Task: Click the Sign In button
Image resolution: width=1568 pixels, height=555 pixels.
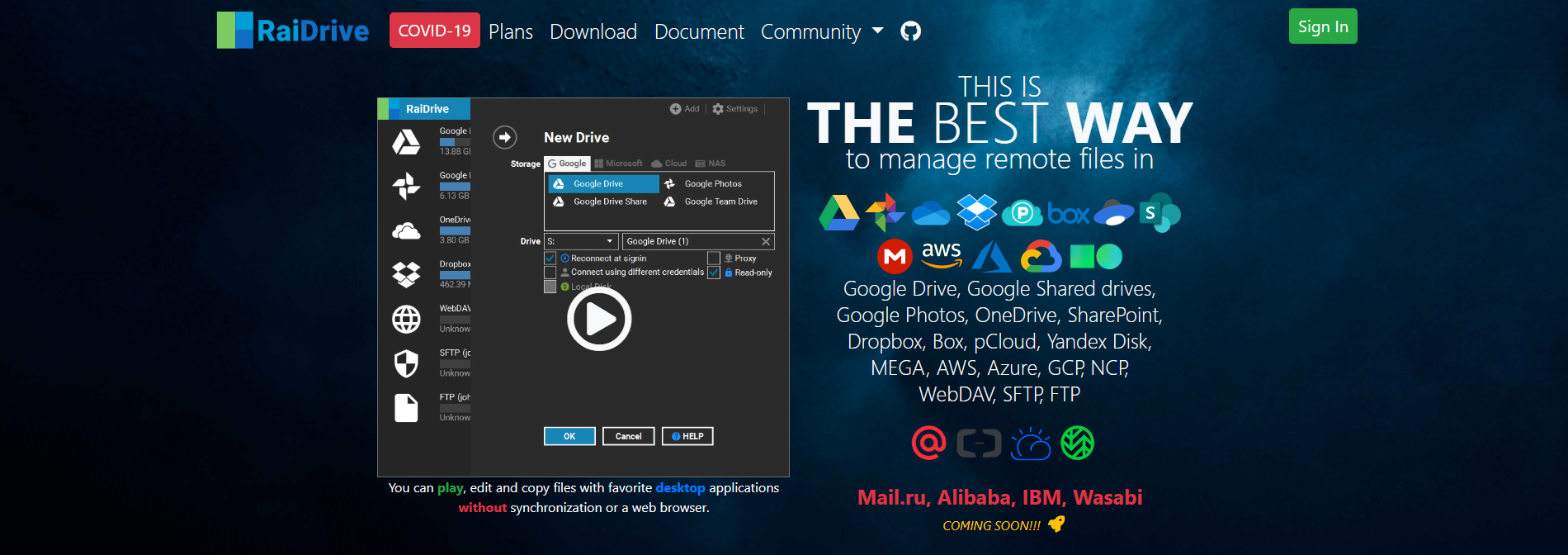Action: point(1323,26)
